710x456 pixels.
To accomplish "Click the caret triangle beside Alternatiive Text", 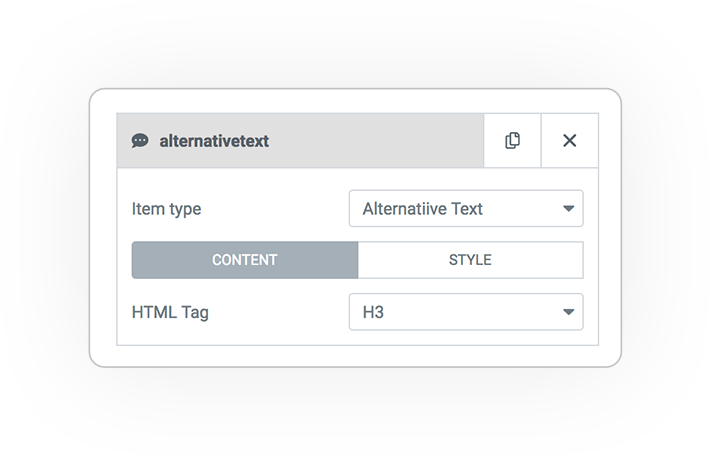I will pyautogui.click(x=568, y=209).
